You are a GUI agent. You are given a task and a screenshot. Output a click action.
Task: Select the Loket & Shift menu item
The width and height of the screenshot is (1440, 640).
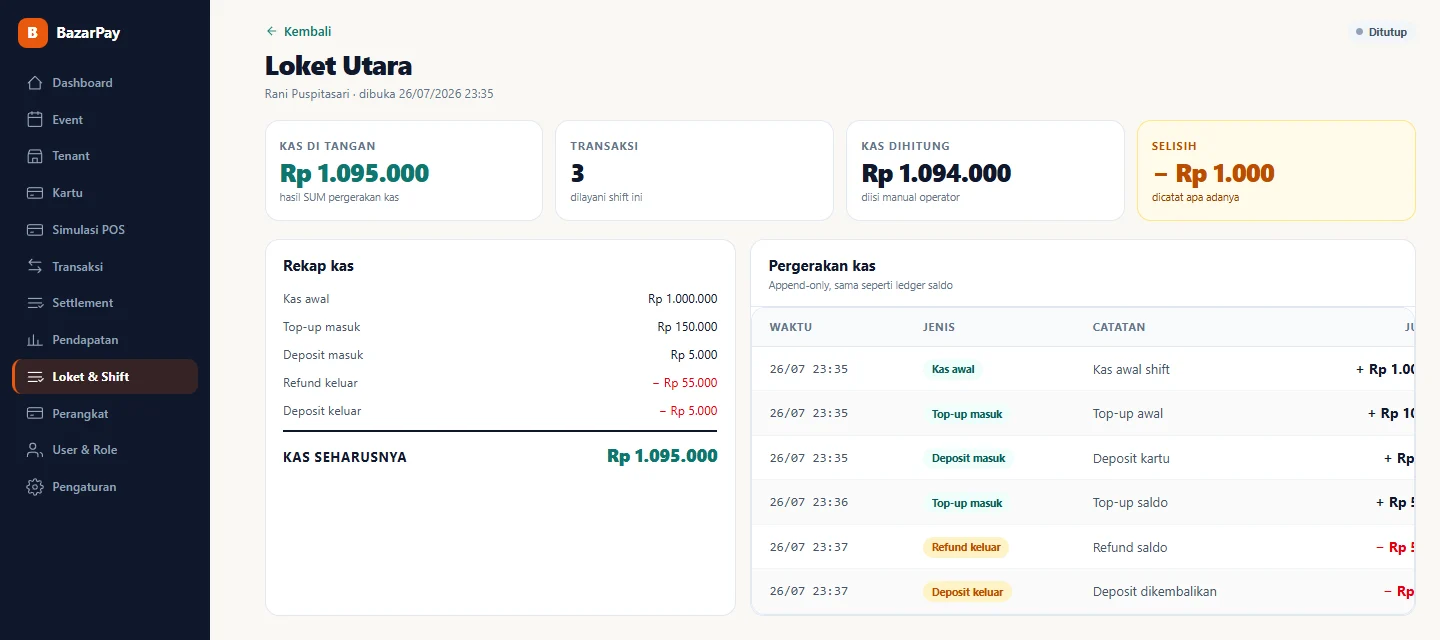point(105,377)
